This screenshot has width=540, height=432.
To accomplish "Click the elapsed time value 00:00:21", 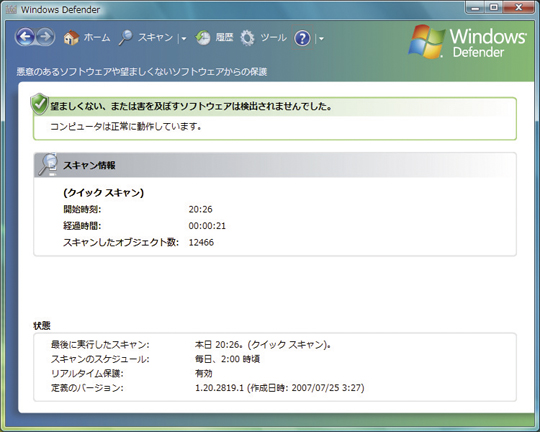I will point(207,226).
